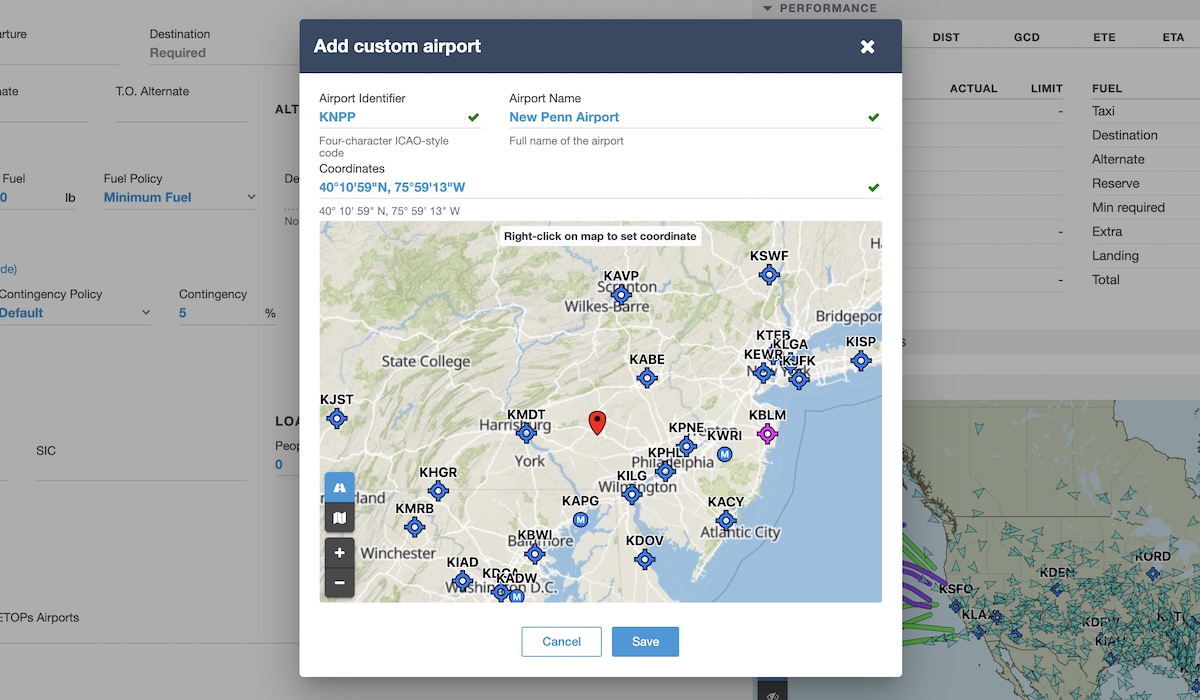Zoom in on the map
1200x700 pixels.
tap(340, 552)
